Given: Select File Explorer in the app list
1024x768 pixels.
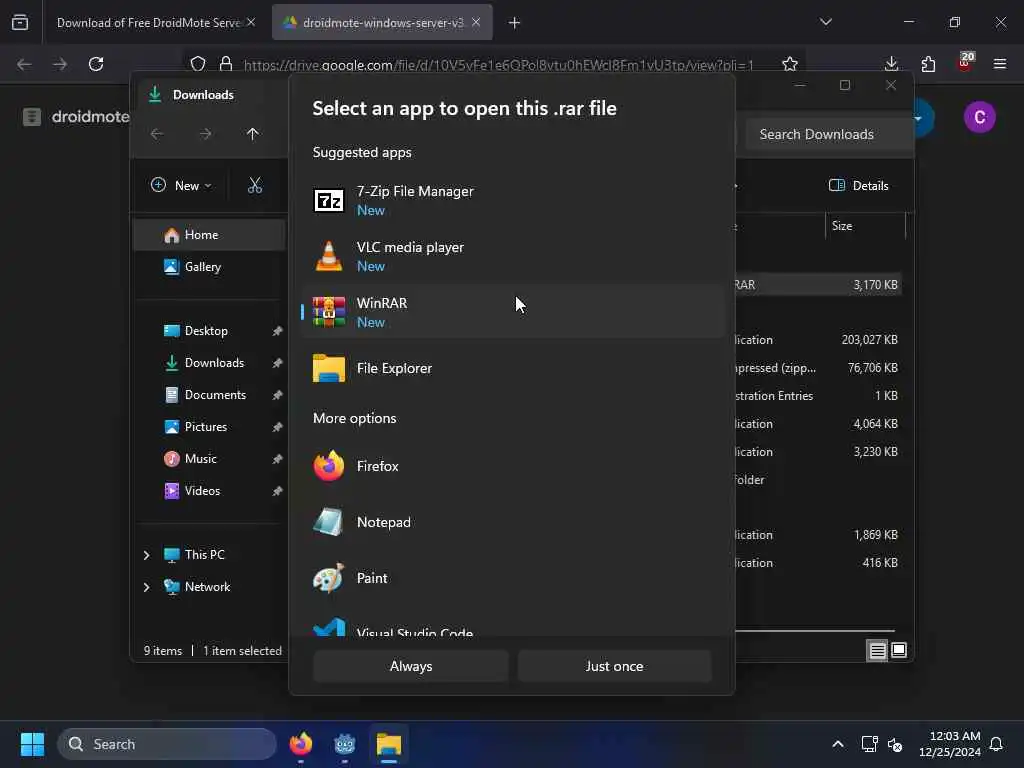Looking at the screenshot, I should click(513, 368).
